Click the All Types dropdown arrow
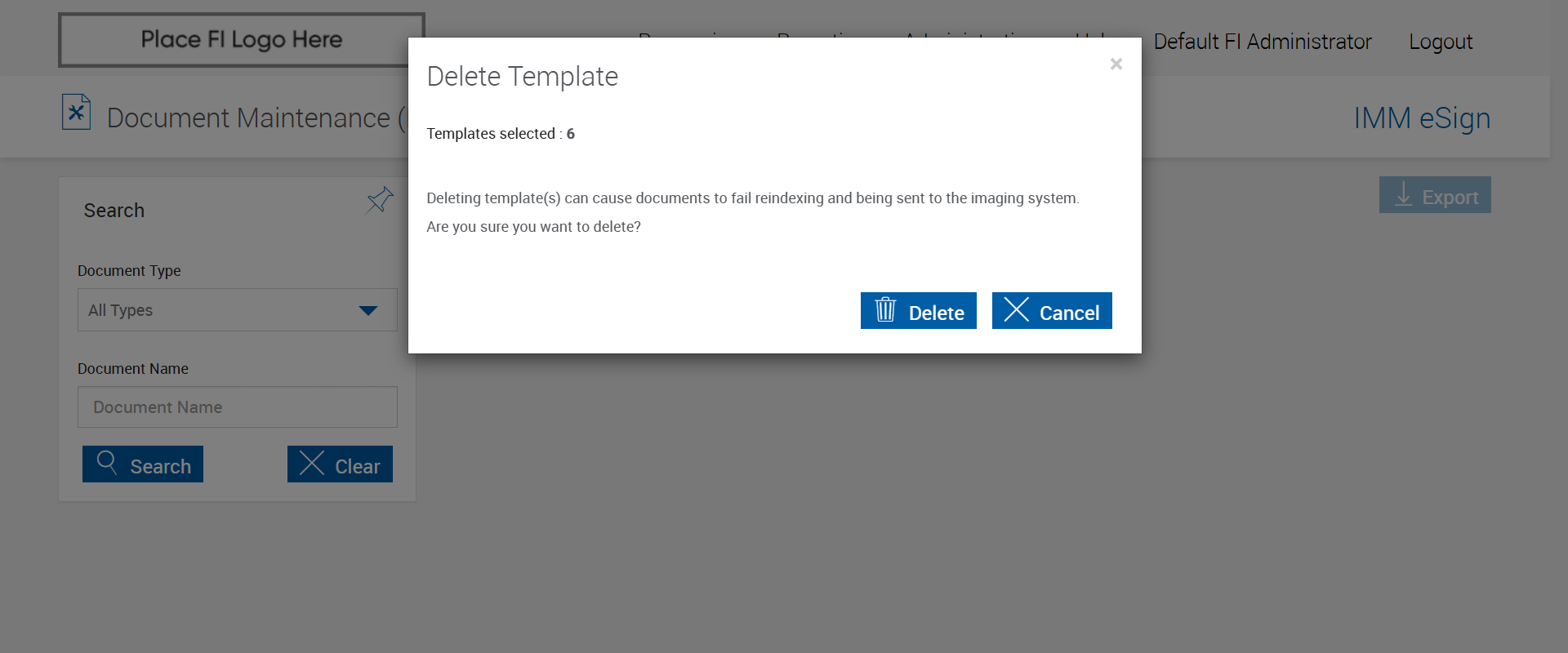Screen dimensions: 1568x653 [x=368, y=310]
